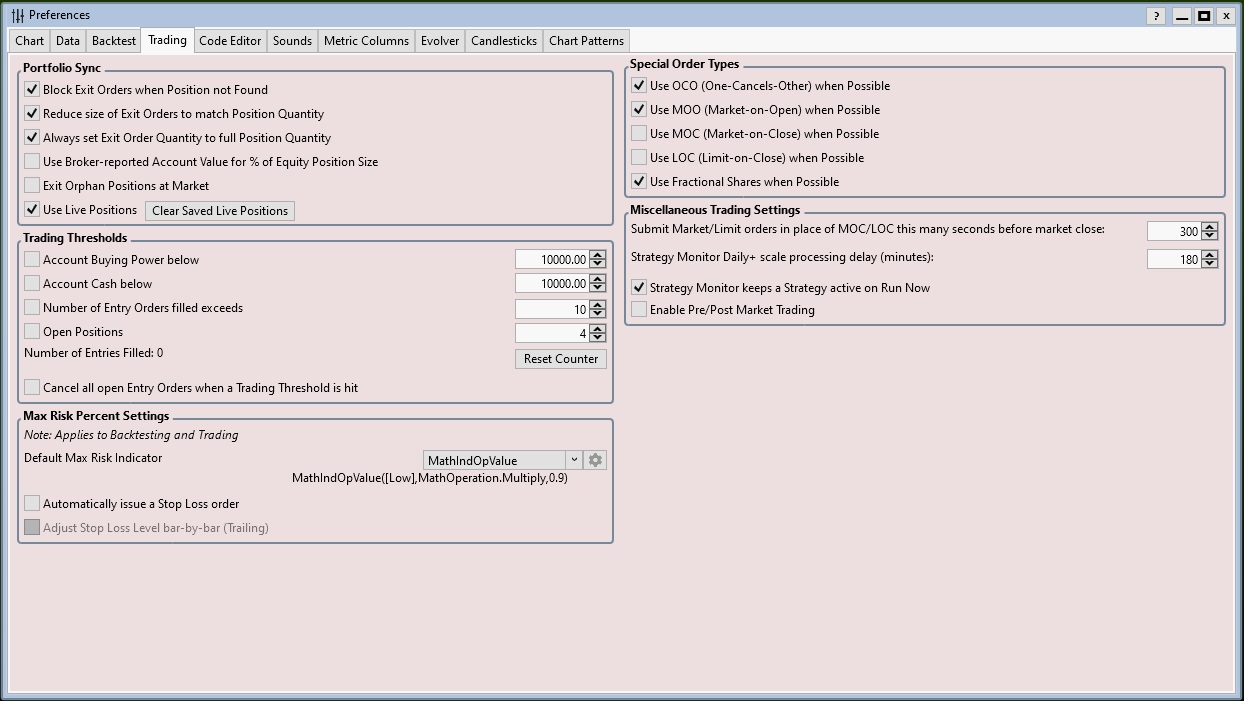Enable Exit Orphan Positions at Market
The width and height of the screenshot is (1244, 701).
coord(32,185)
